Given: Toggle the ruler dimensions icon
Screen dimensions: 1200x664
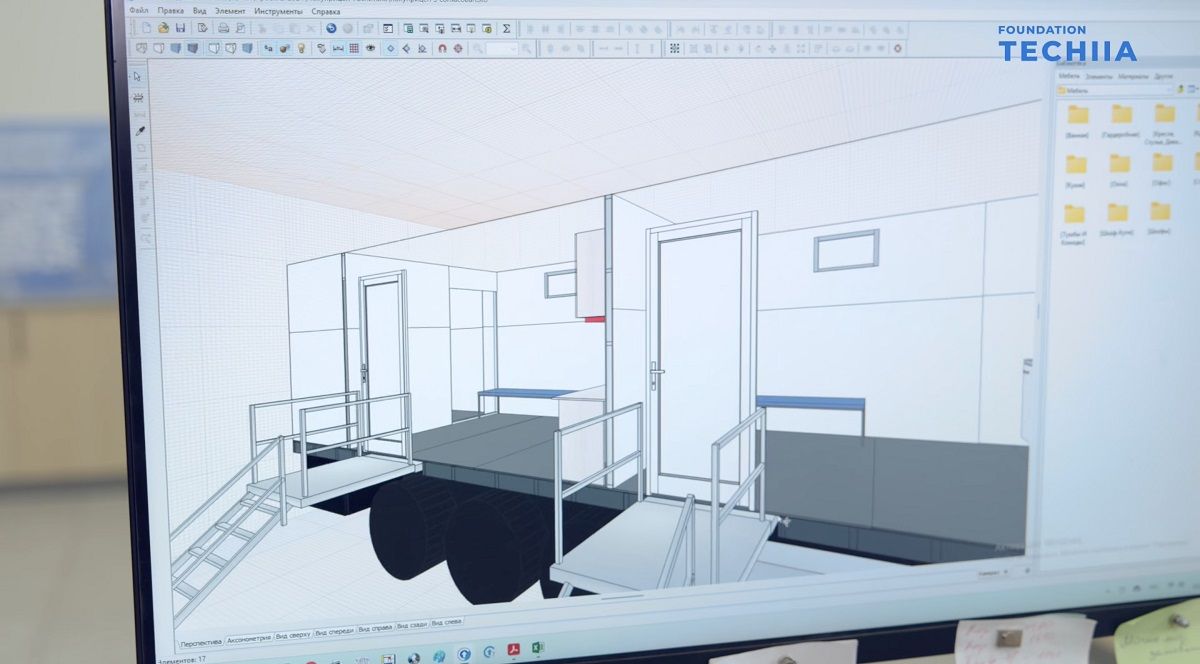Looking at the screenshot, I should point(337,48).
